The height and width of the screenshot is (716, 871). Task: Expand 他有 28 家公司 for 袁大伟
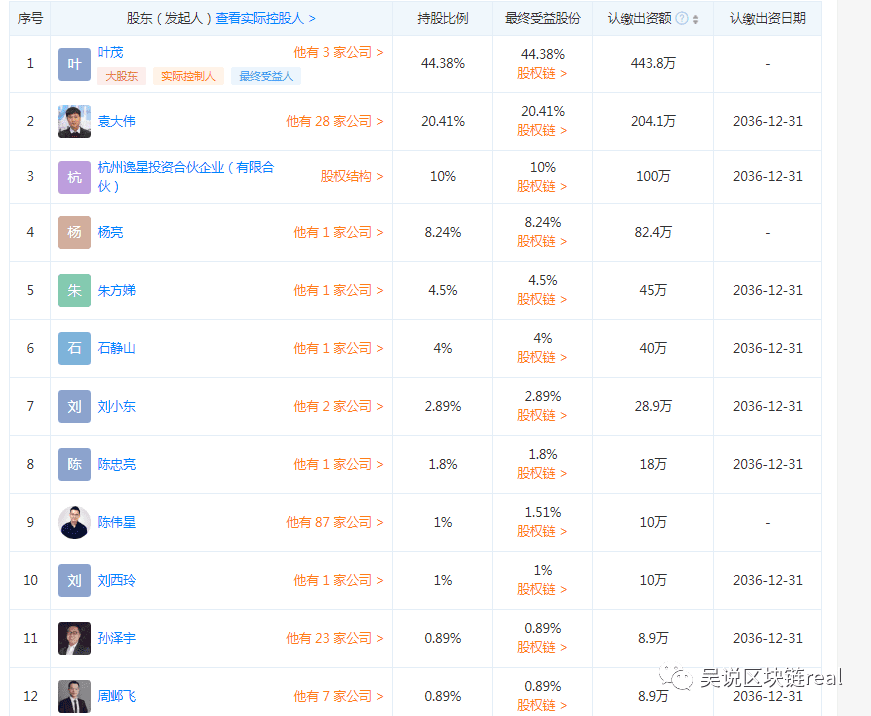(335, 121)
